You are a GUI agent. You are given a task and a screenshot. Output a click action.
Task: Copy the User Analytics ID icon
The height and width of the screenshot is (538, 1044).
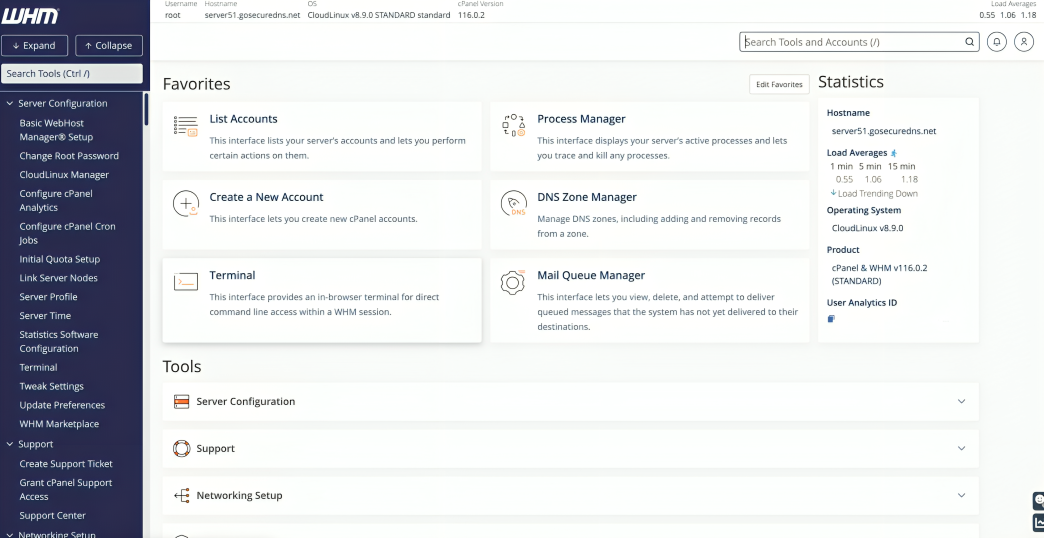pos(831,319)
